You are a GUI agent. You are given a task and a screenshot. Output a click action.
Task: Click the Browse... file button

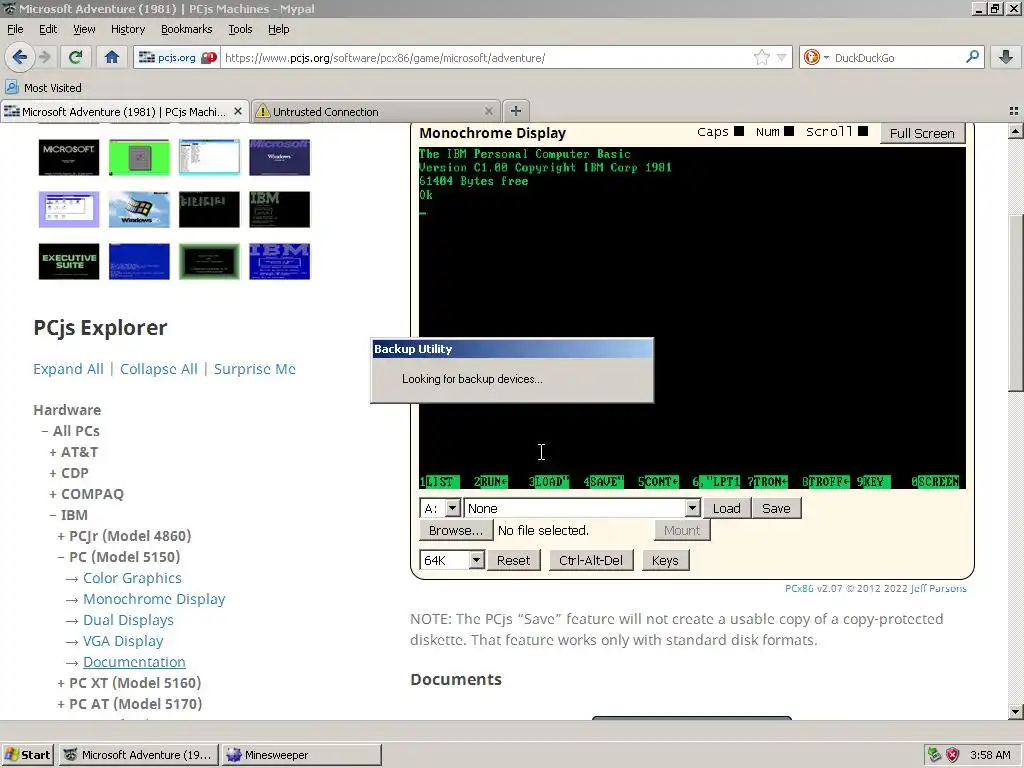[456, 530]
